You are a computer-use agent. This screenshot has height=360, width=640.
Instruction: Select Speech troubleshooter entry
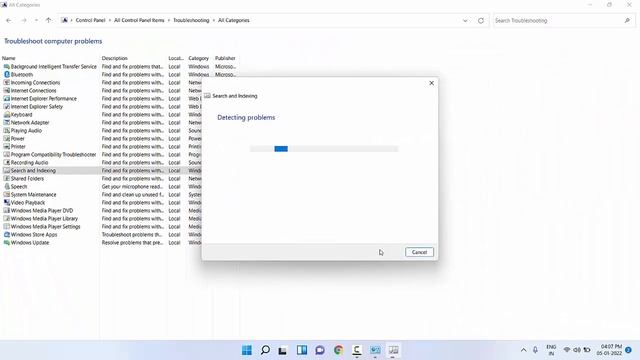click(x=19, y=187)
